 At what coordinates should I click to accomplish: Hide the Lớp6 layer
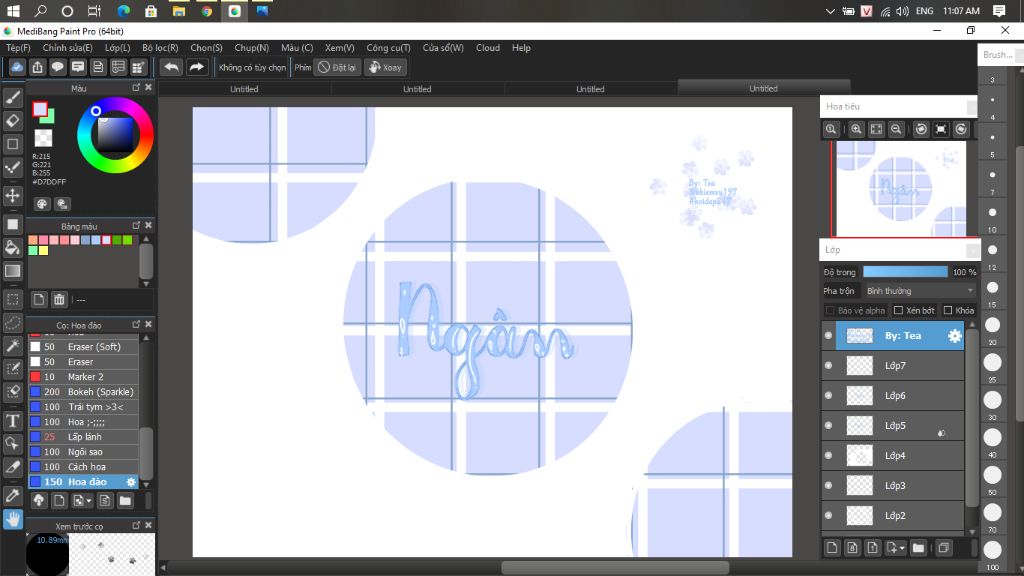[829, 396]
